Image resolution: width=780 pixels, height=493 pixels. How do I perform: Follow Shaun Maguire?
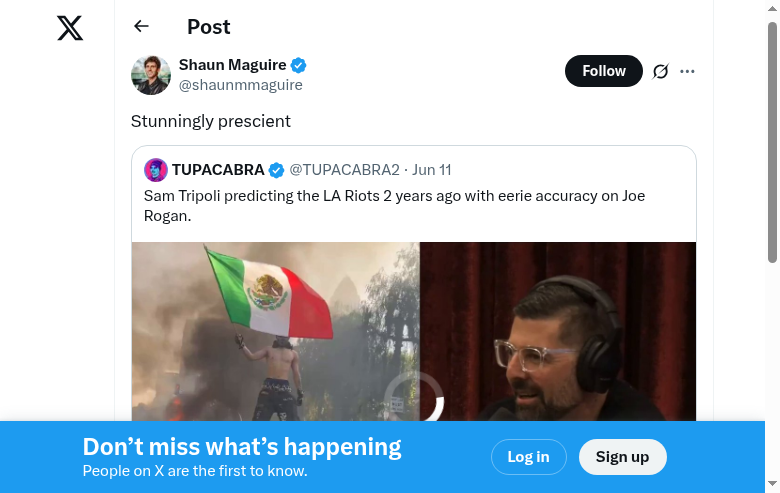point(603,71)
